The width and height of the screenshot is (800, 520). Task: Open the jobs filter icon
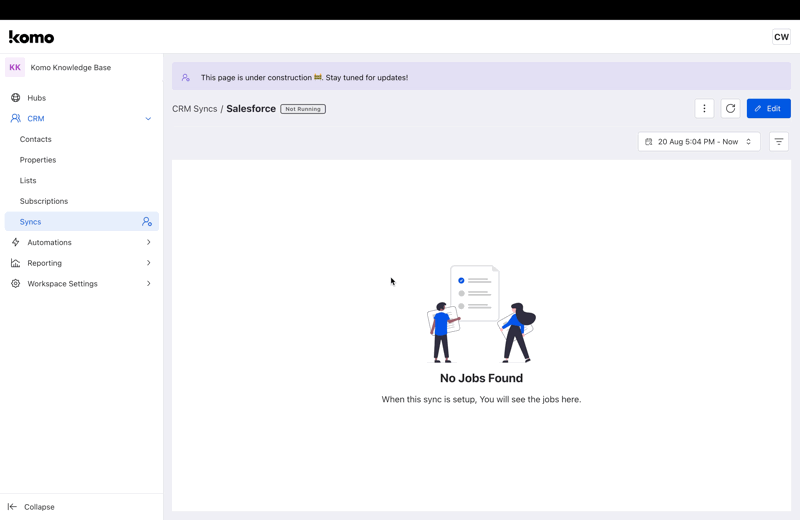pos(779,142)
